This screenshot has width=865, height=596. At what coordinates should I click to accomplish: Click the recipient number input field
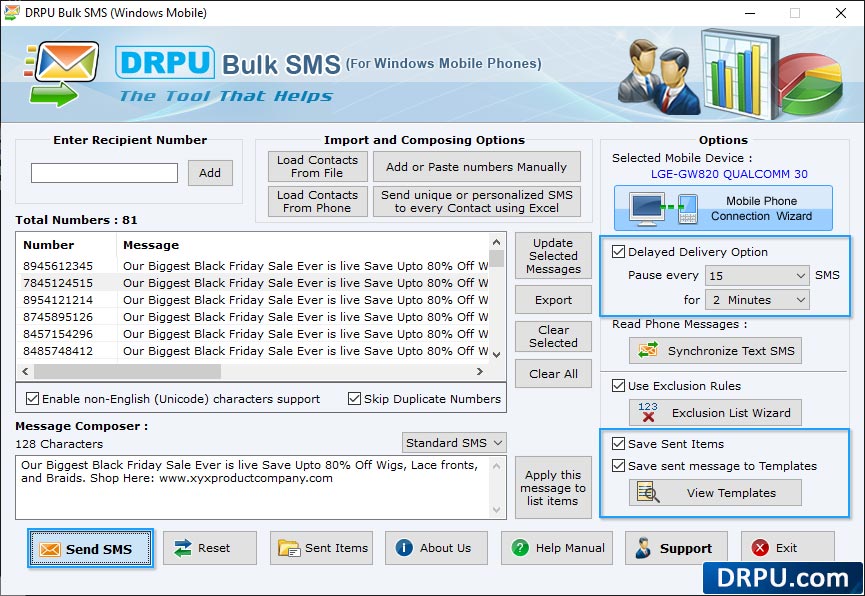(104, 173)
